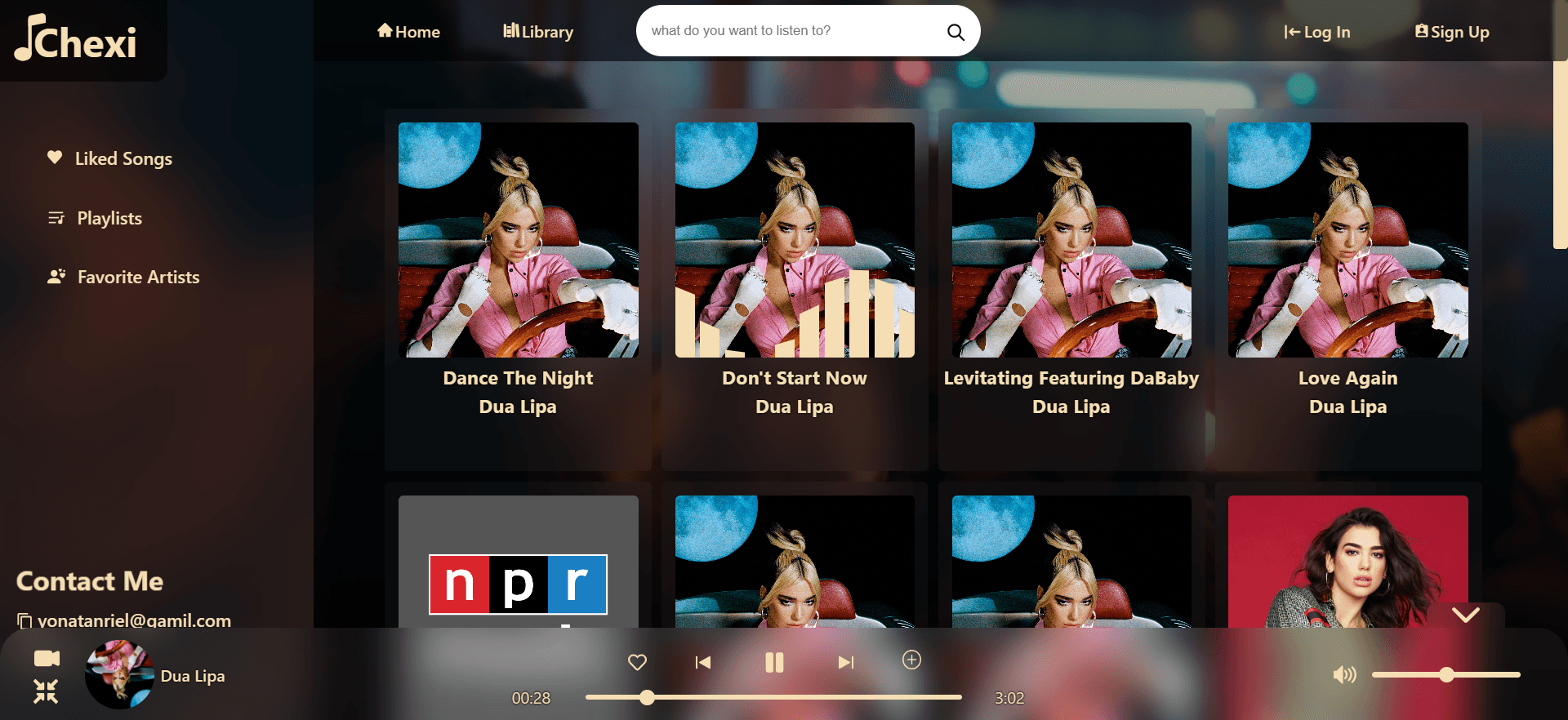
Task: Skip to the next track
Action: point(846,662)
